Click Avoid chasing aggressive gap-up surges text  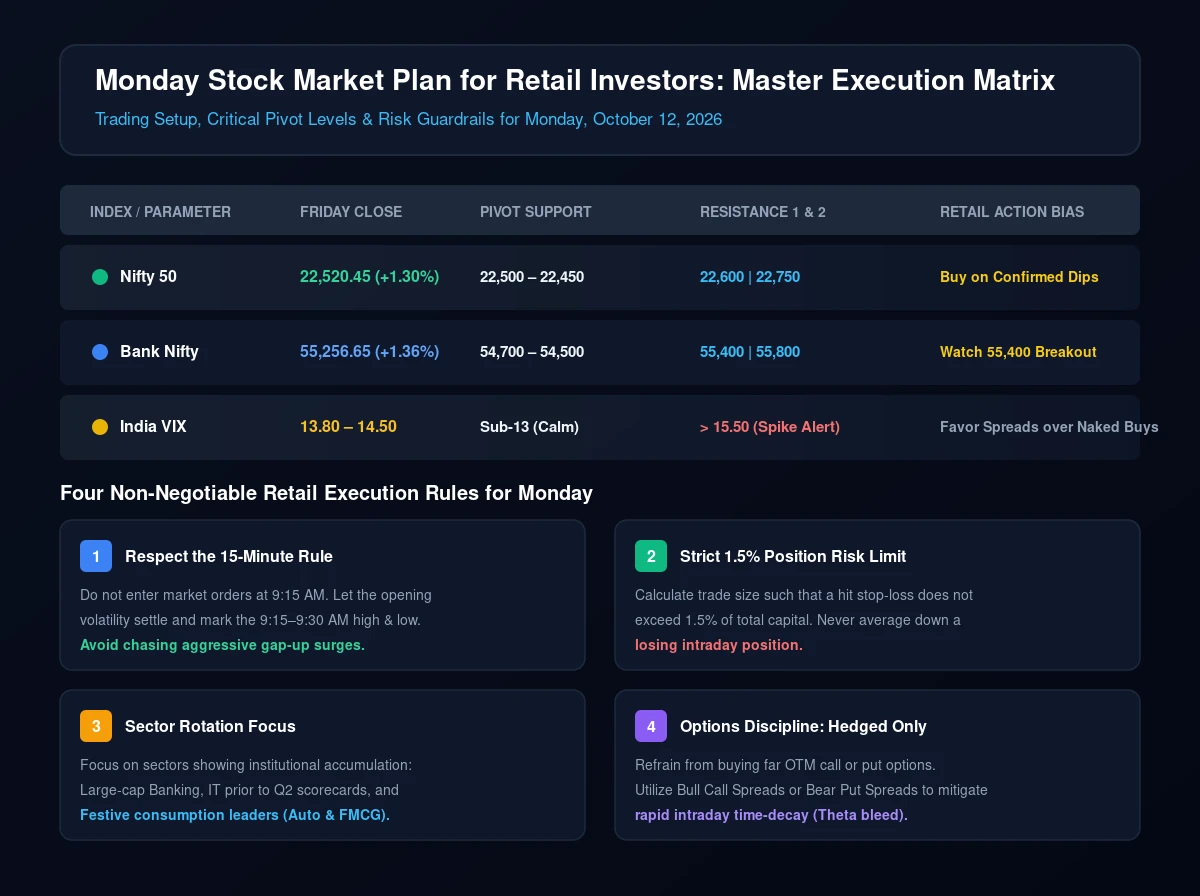pyautogui.click(x=222, y=645)
